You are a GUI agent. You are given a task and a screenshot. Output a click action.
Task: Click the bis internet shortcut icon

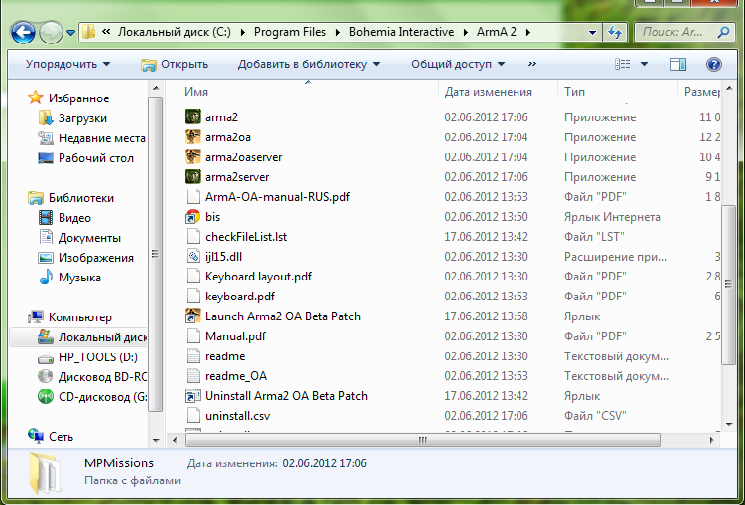click(195, 217)
